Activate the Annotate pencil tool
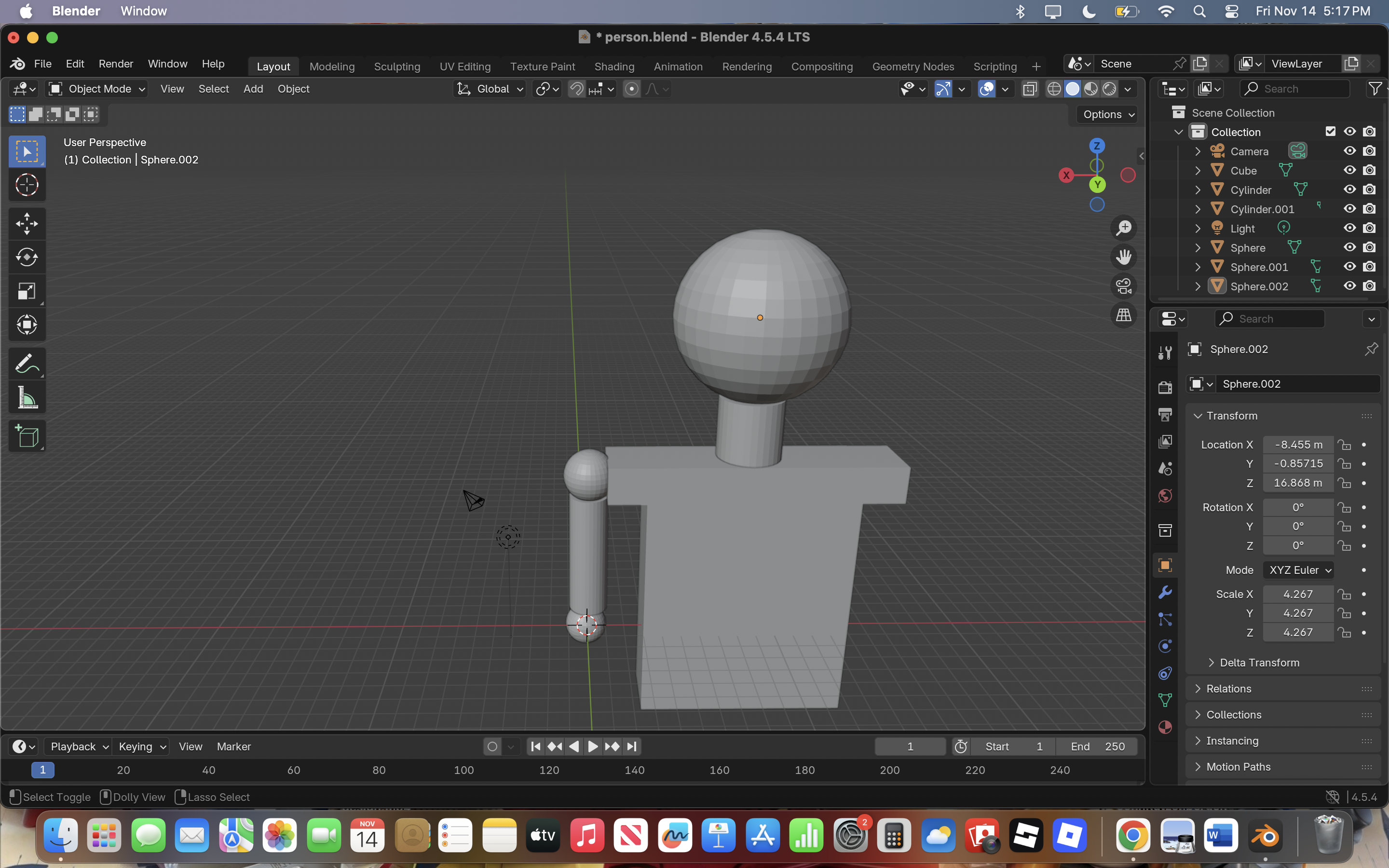 (x=27, y=364)
